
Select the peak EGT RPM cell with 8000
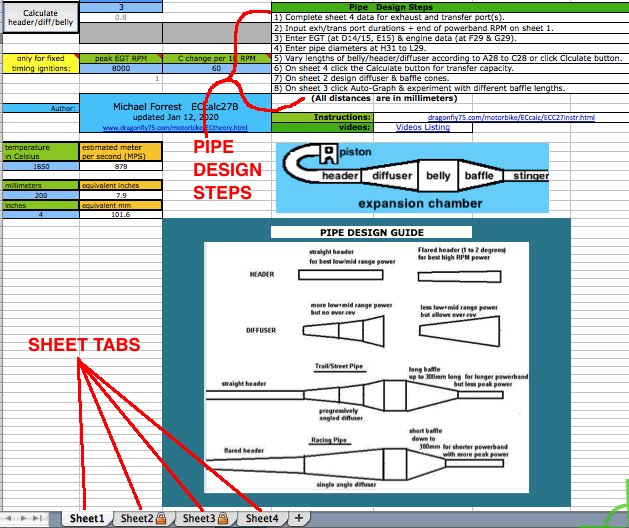coord(120,68)
